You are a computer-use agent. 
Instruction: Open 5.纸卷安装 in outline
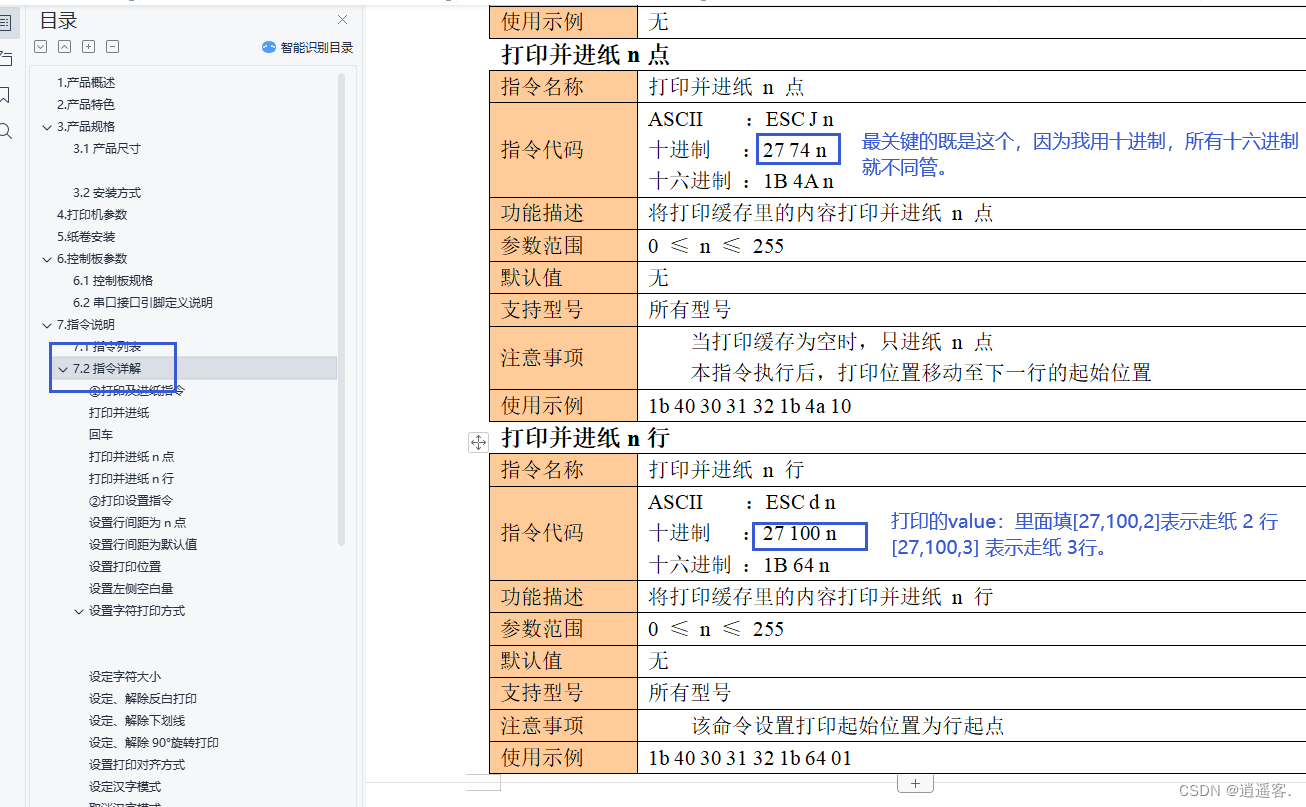tap(86, 237)
